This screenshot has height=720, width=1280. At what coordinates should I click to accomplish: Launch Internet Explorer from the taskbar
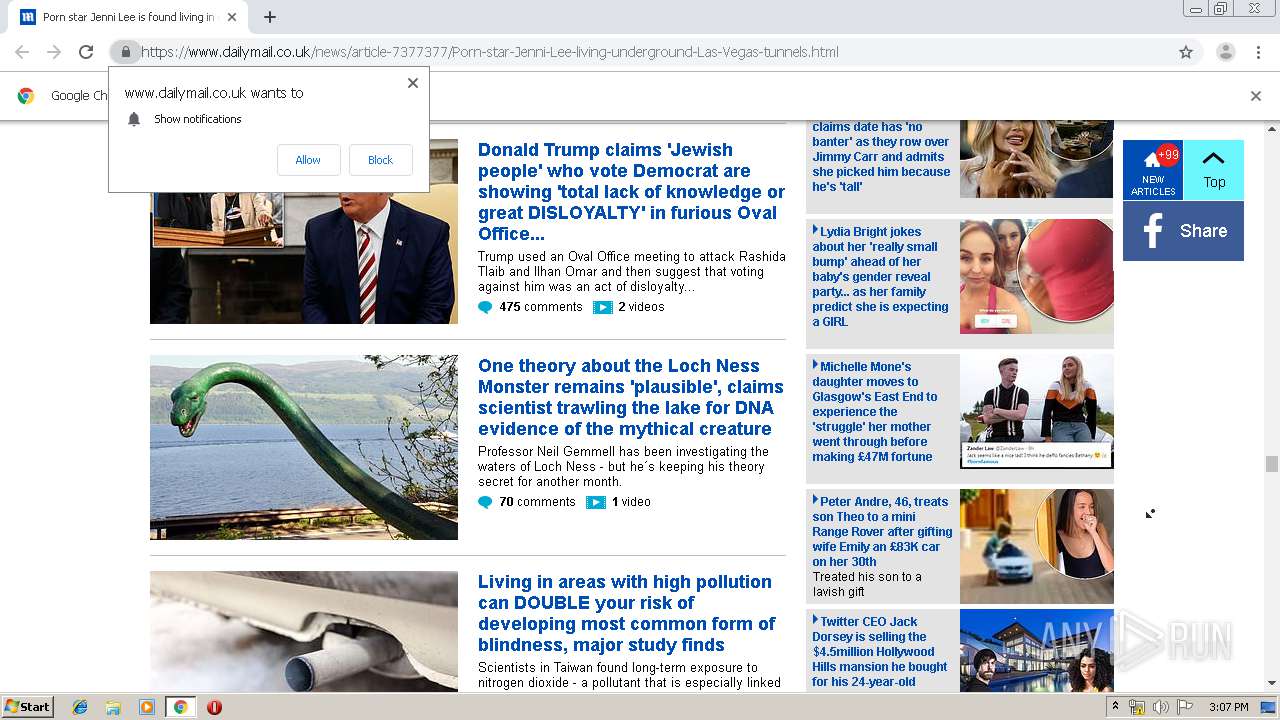(x=80, y=707)
